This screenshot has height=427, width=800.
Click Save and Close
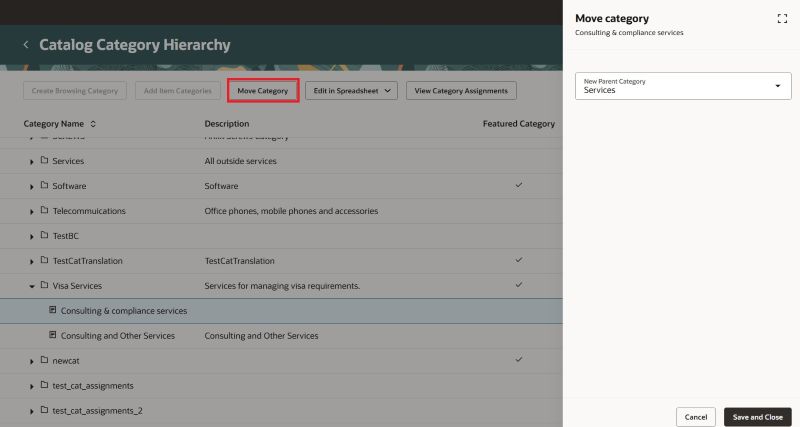point(758,417)
